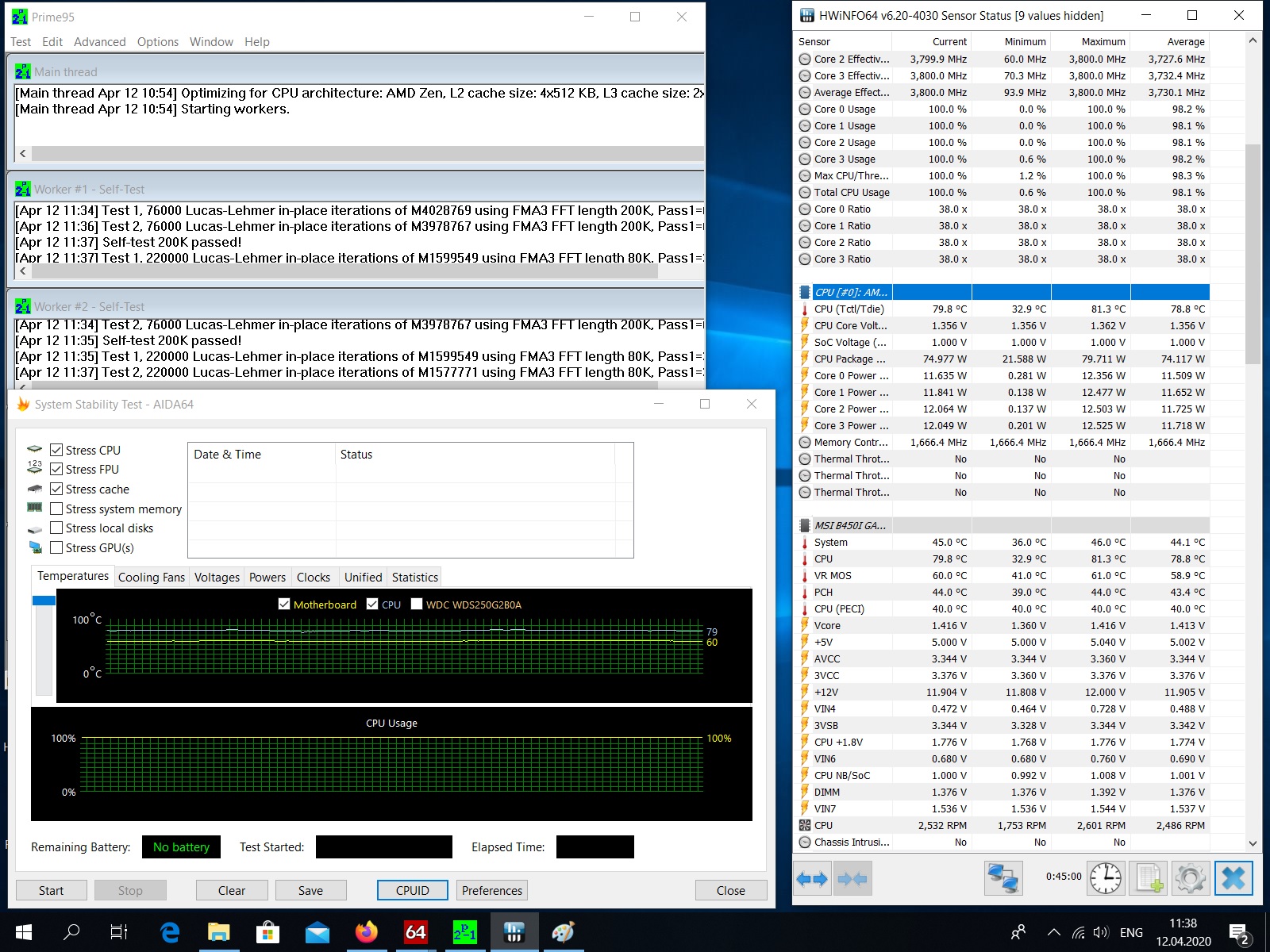Click Main thread horizontal scroll left arrow
This screenshot has width=1270, height=952.
23,153
